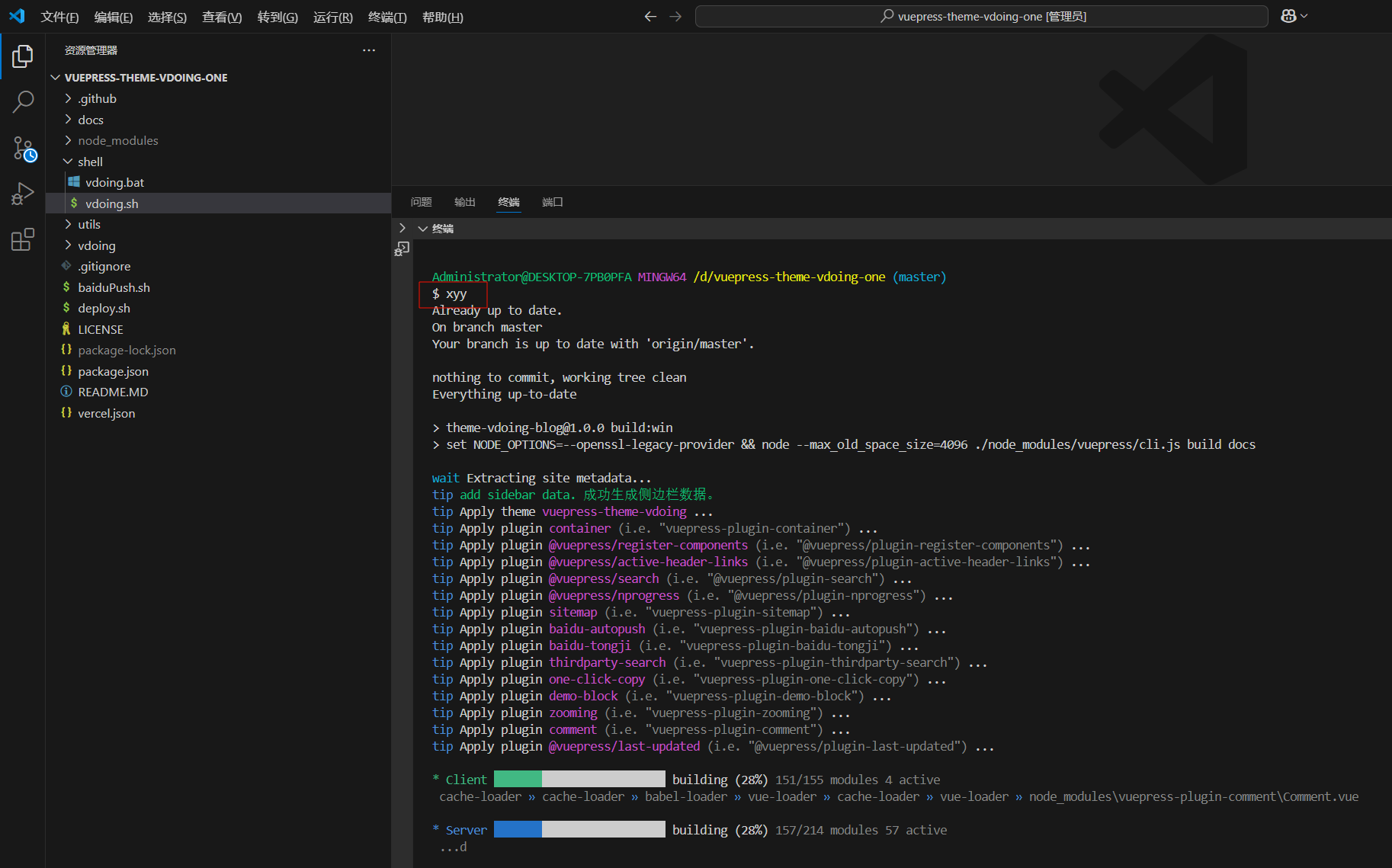The width and height of the screenshot is (1392, 868).
Task: Collapse the shell folder
Action: pos(68,162)
